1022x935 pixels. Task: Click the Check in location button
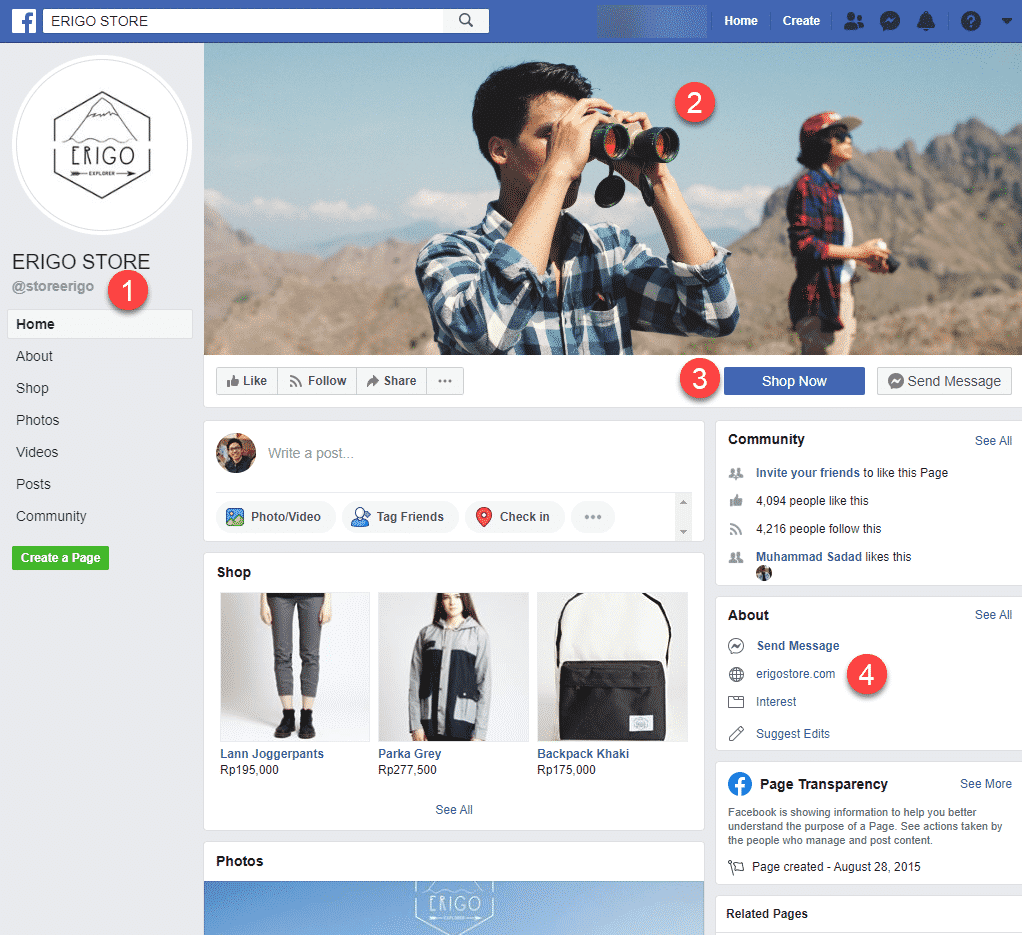point(514,517)
